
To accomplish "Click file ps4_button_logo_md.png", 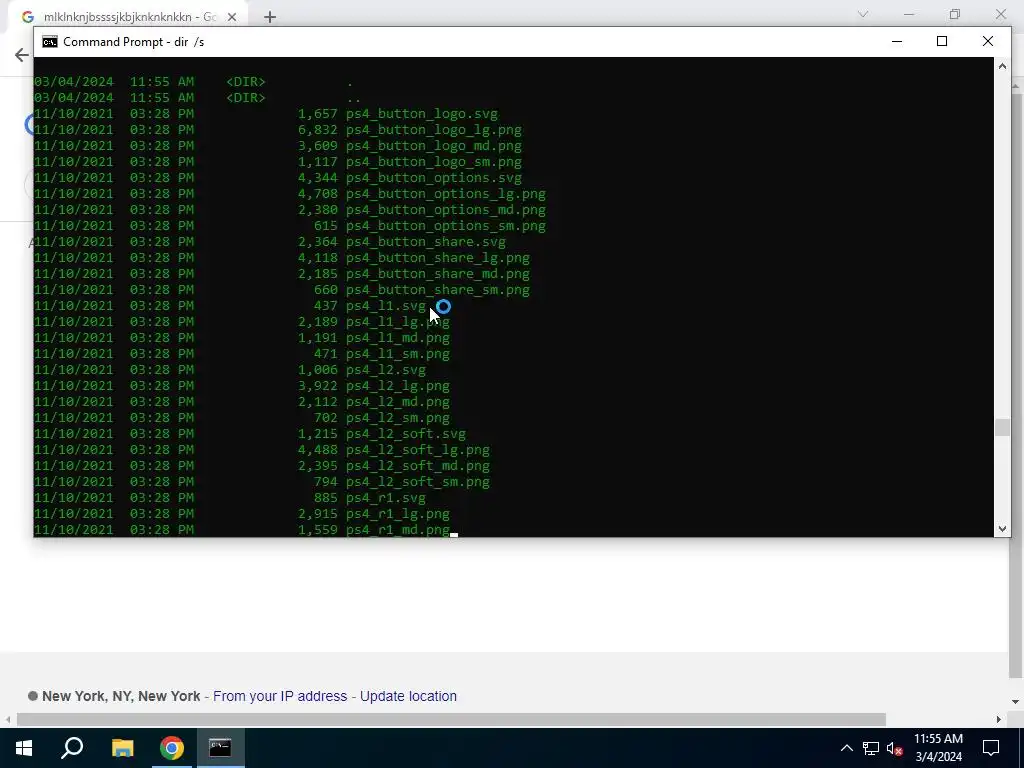I will point(434,146).
